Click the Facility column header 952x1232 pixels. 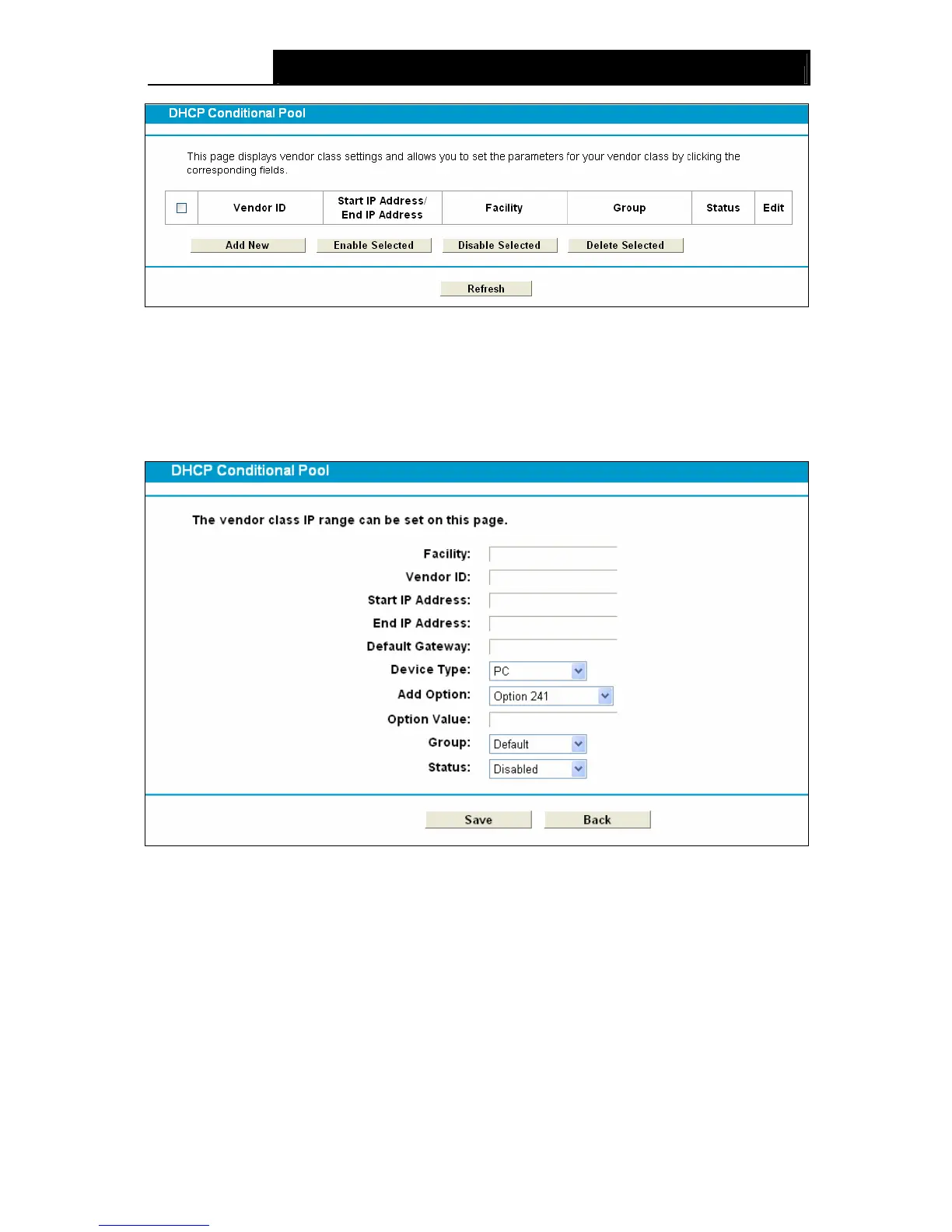tap(504, 208)
